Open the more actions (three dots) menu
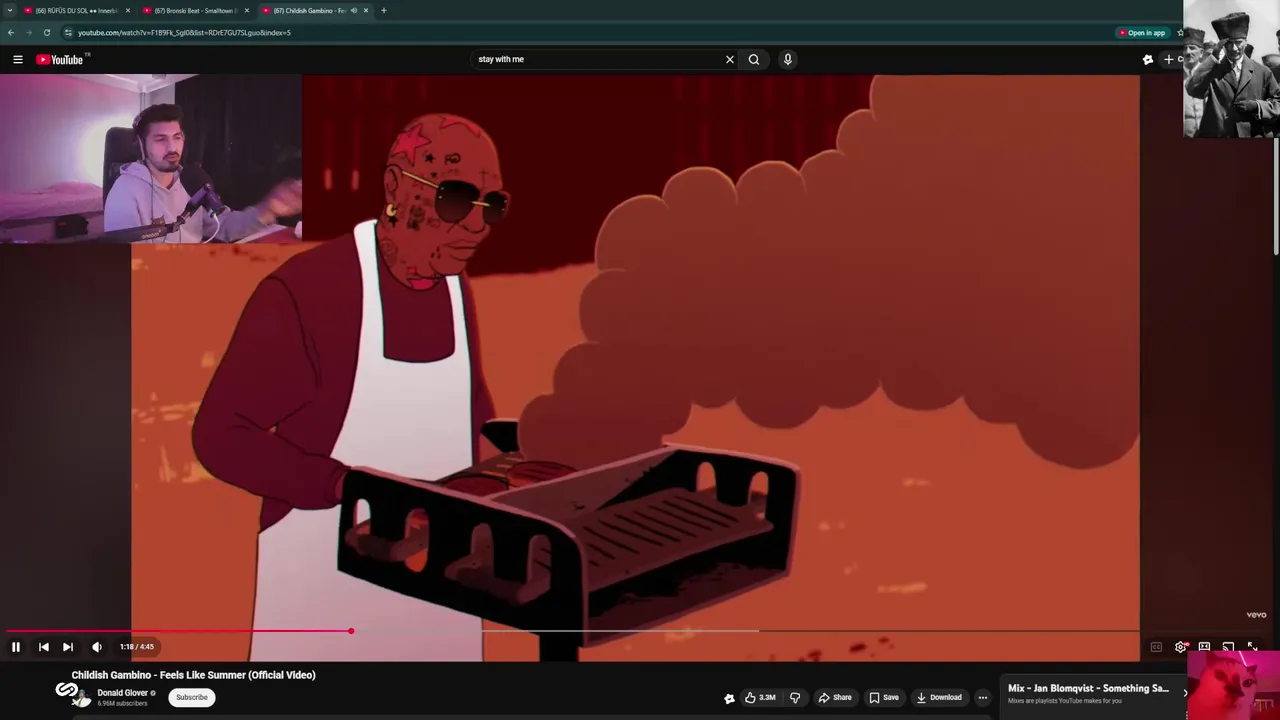The width and height of the screenshot is (1280, 720). [983, 698]
